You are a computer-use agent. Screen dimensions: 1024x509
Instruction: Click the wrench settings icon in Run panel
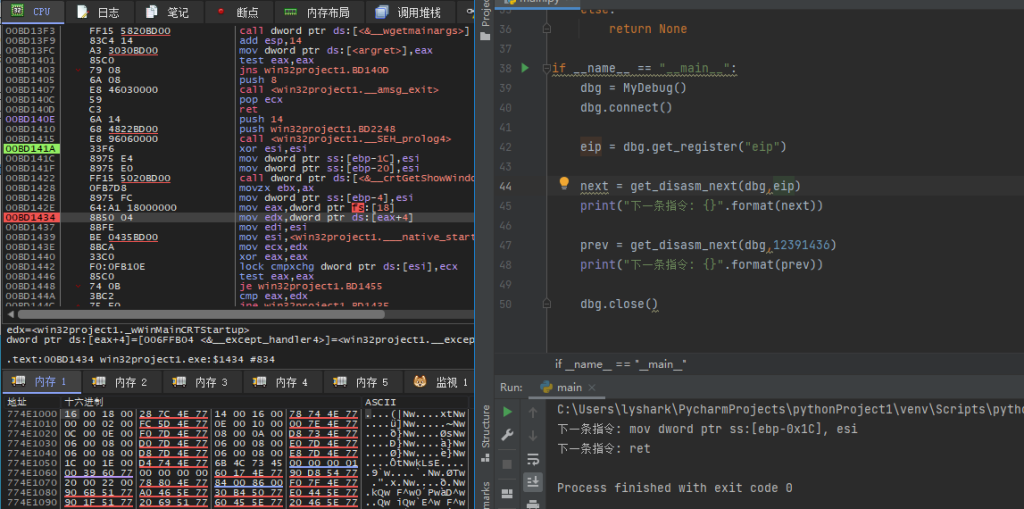coord(508,436)
